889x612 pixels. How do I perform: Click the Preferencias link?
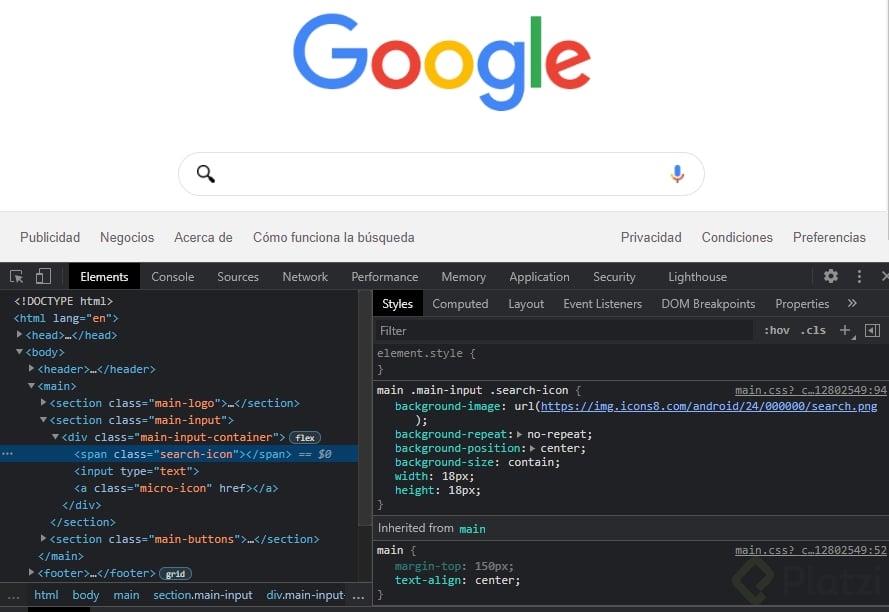point(829,237)
